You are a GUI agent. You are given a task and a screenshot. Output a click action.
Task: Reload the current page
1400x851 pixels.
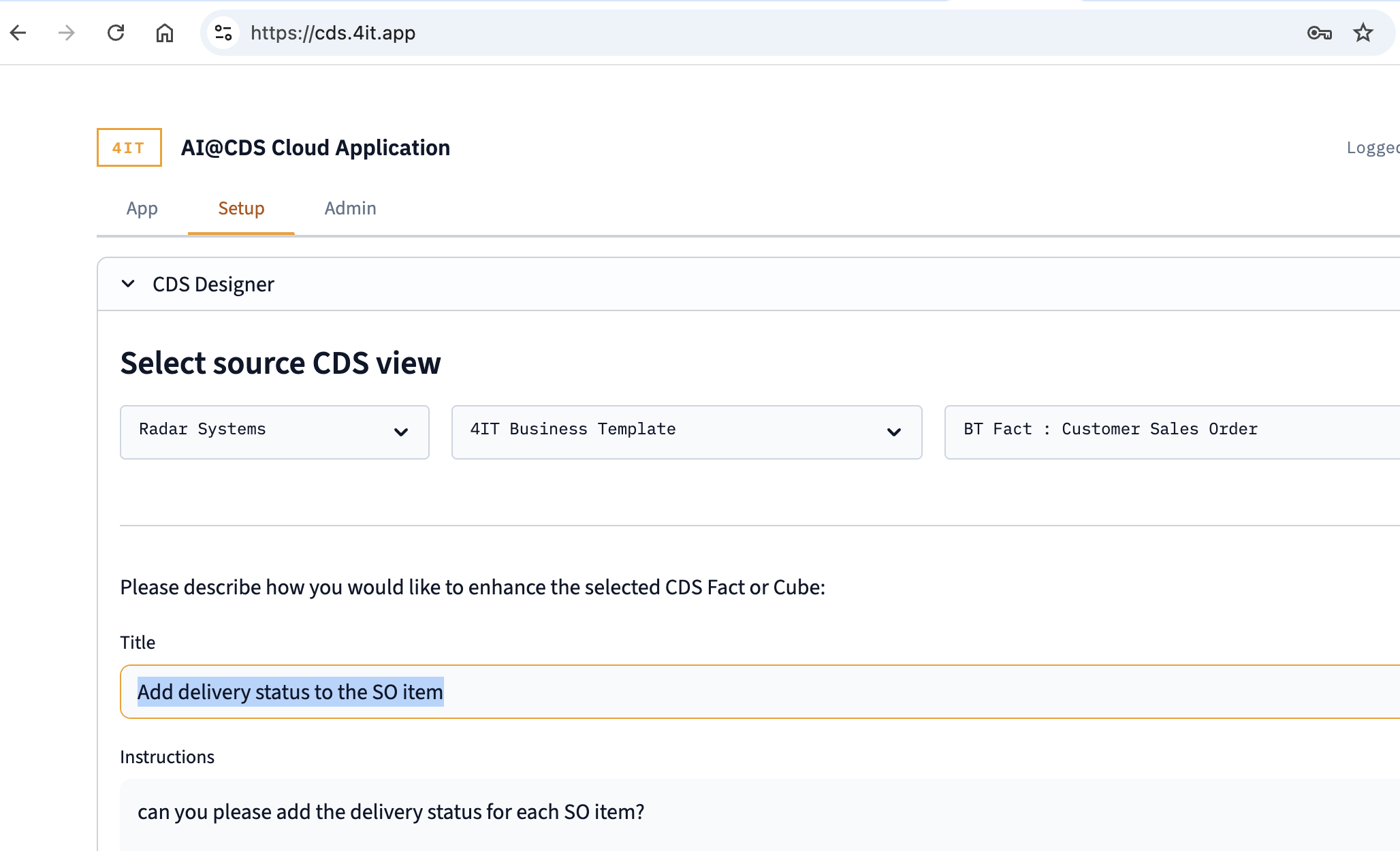[116, 32]
